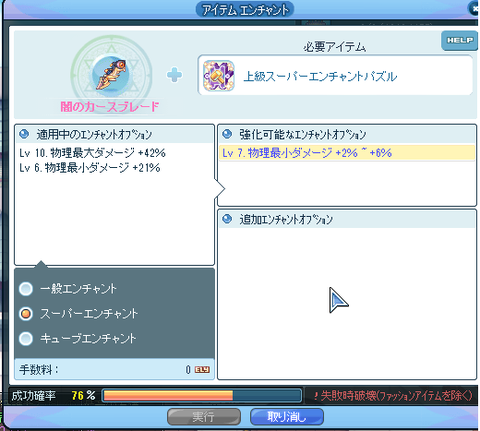480x431 pixels.
Task: Click the 追加エンチャントオプション panel header
Action: [x=347, y=219]
